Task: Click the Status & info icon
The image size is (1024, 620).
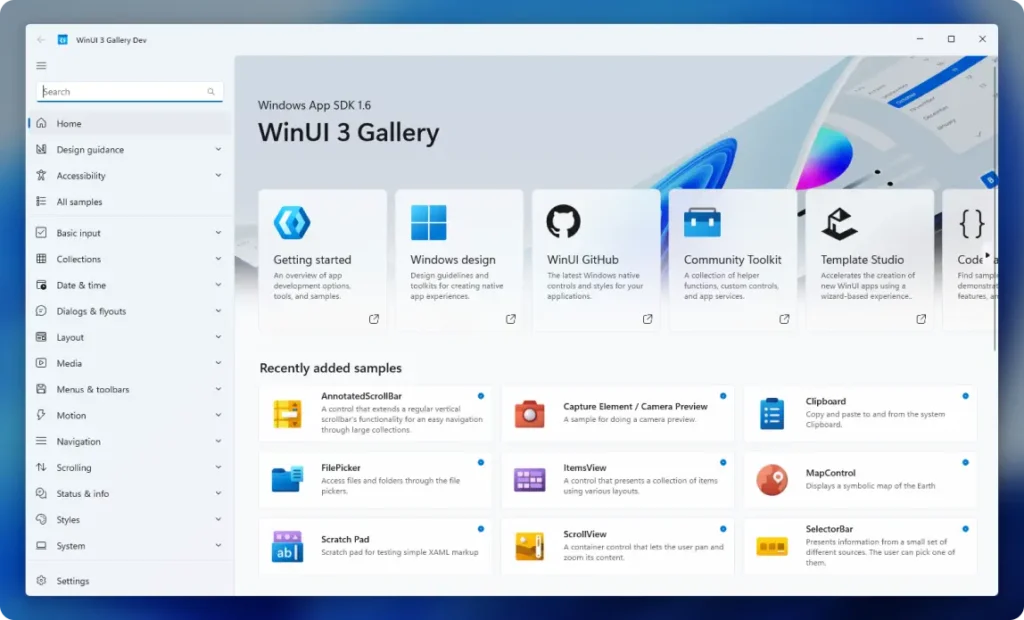Action: [41, 493]
